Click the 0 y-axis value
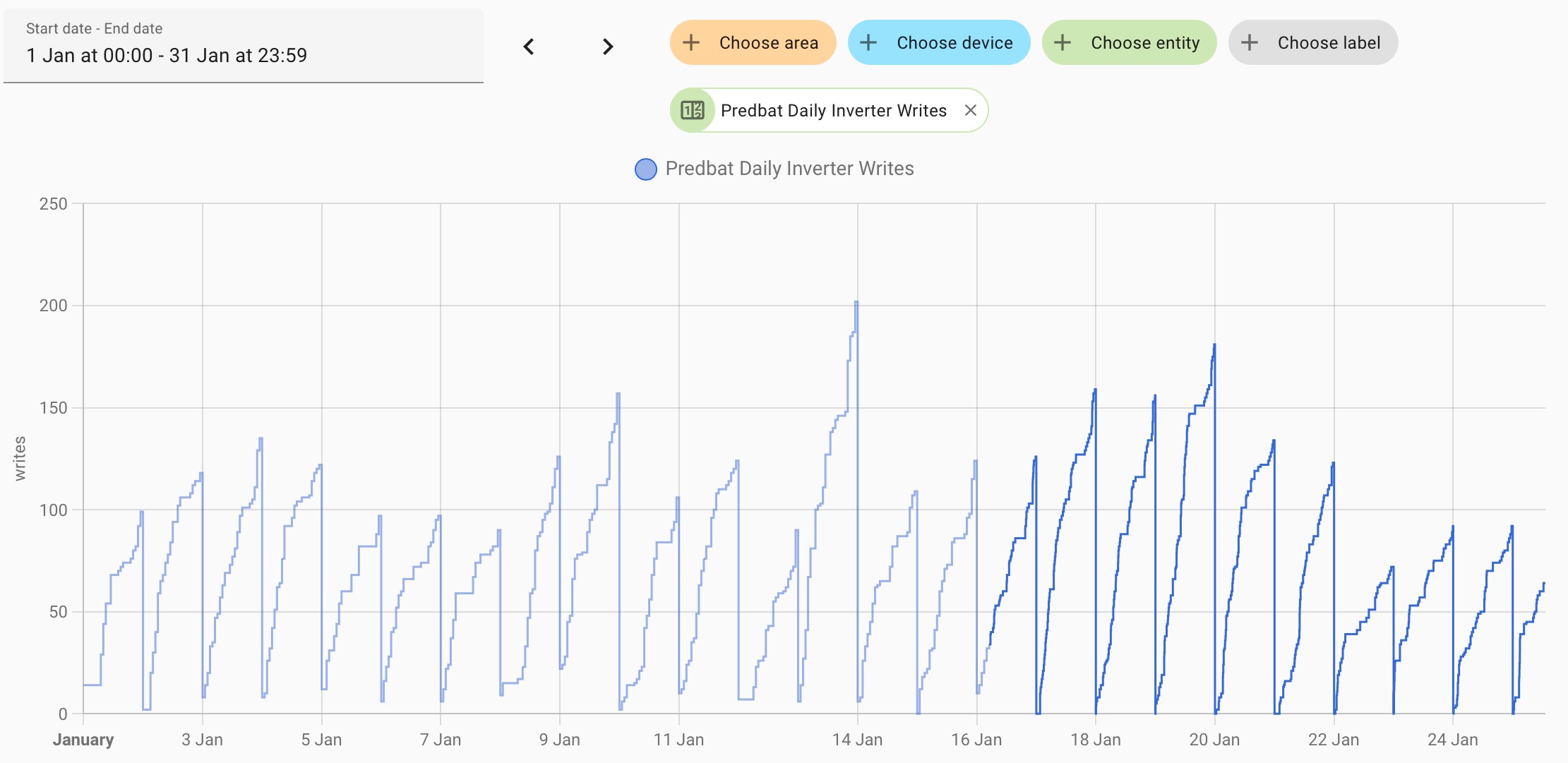Image resolution: width=1568 pixels, height=763 pixels. (64, 714)
